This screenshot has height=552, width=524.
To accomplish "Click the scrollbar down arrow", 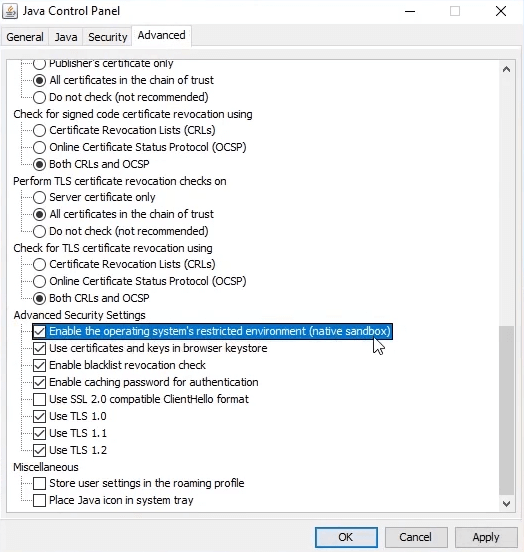I will point(506,503).
